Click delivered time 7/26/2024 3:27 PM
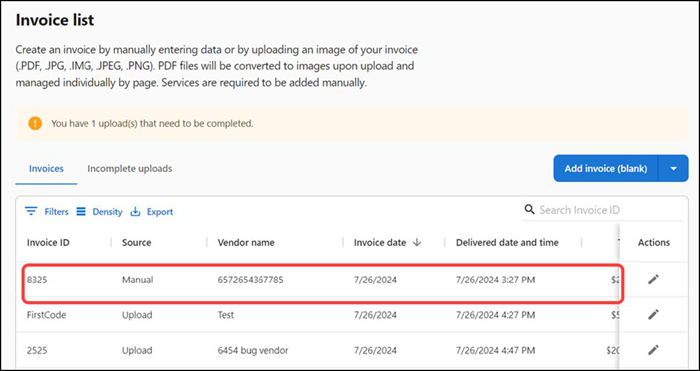This screenshot has height=371, width=700. tap(496, 280)
